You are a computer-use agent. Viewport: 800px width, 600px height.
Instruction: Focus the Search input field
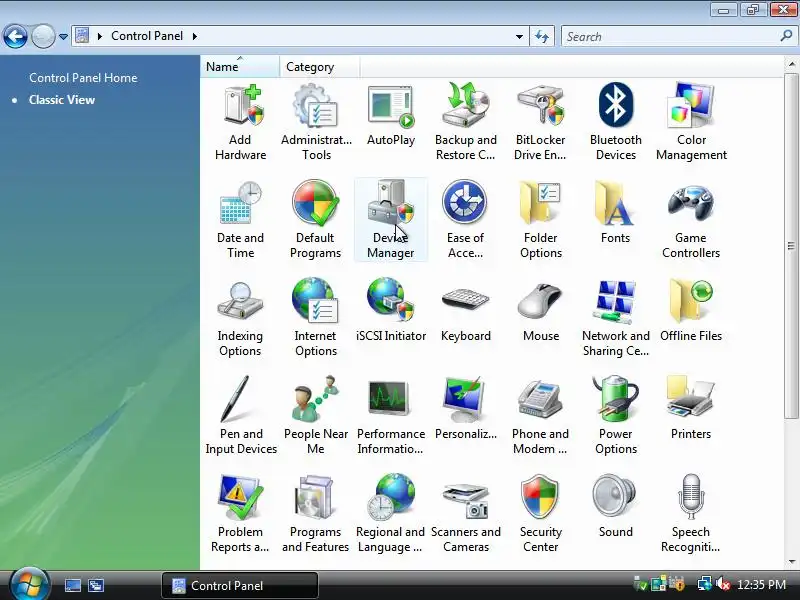[x=671, y=37]
